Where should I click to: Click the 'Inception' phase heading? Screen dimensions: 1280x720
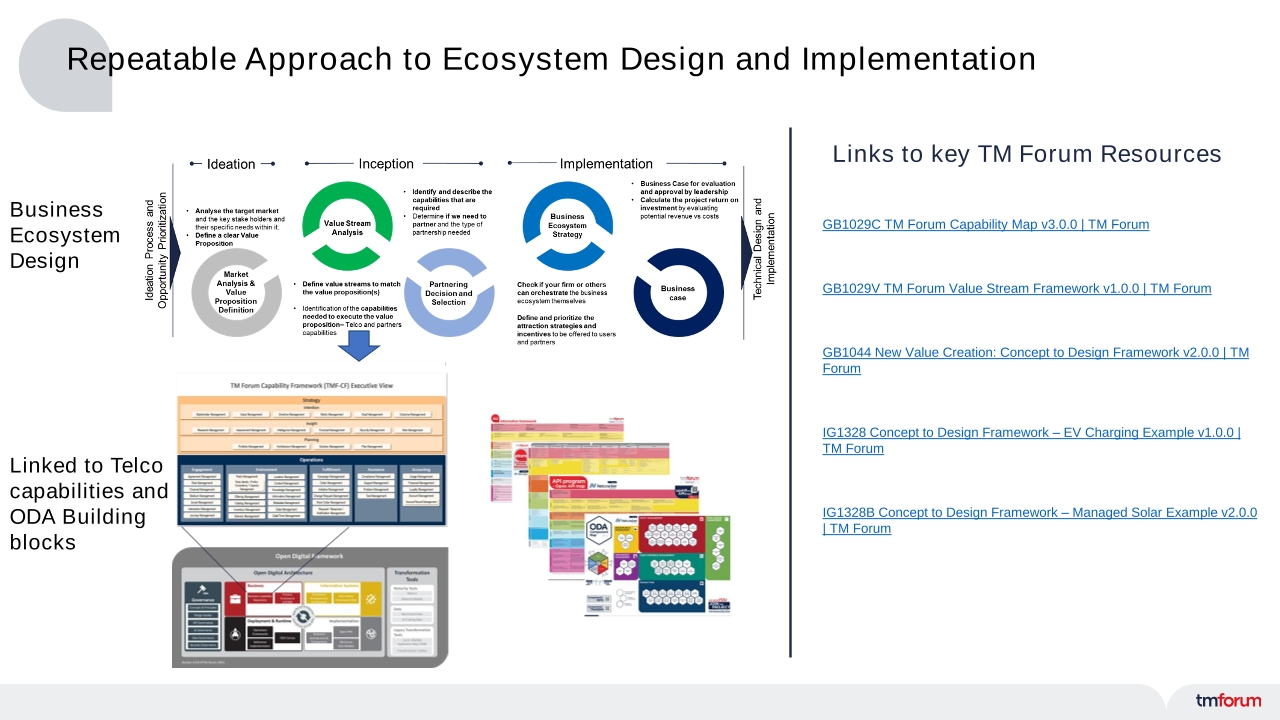coord(386,164)
